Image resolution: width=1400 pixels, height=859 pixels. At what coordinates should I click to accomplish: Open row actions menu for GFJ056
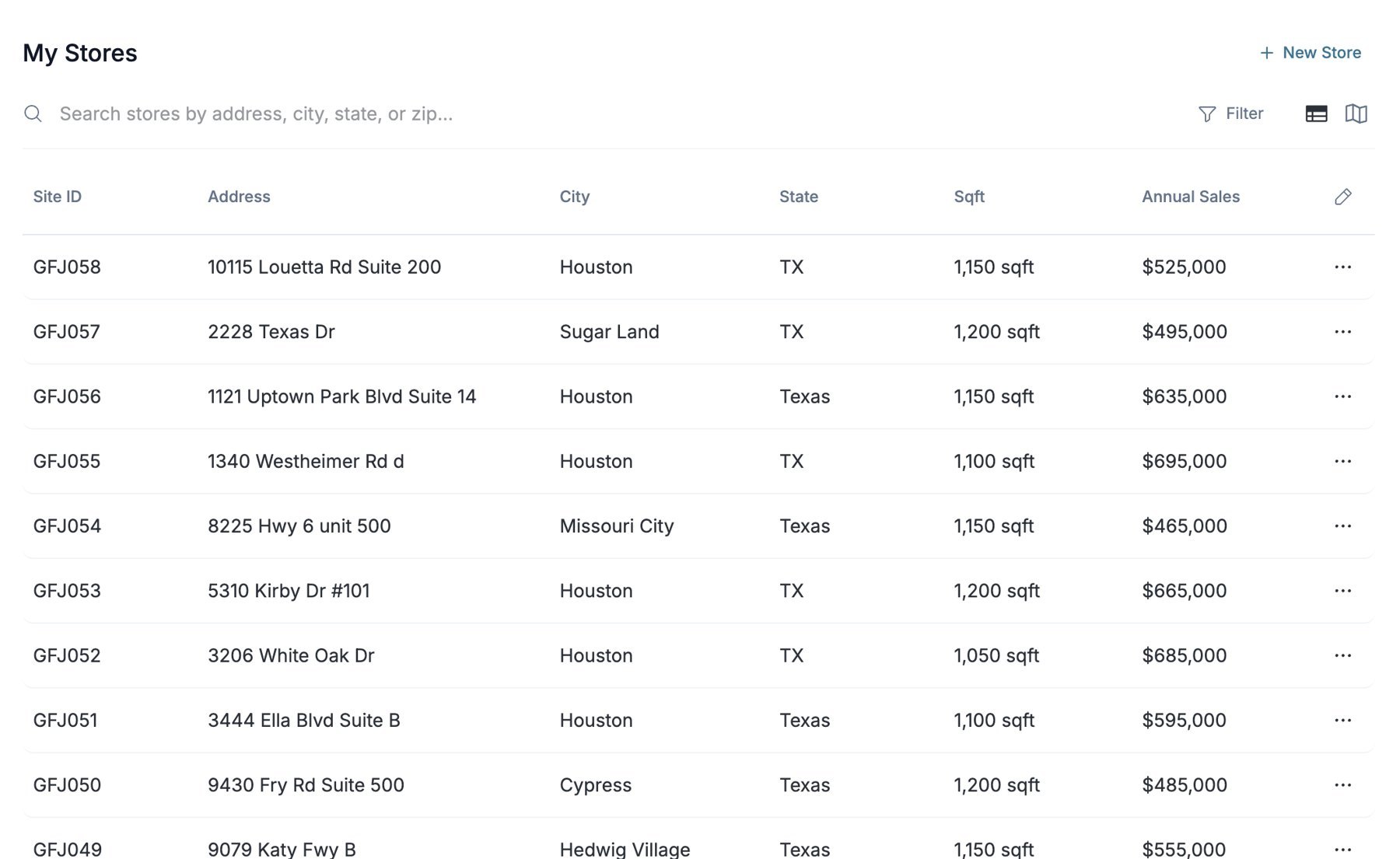(1342, 396)
